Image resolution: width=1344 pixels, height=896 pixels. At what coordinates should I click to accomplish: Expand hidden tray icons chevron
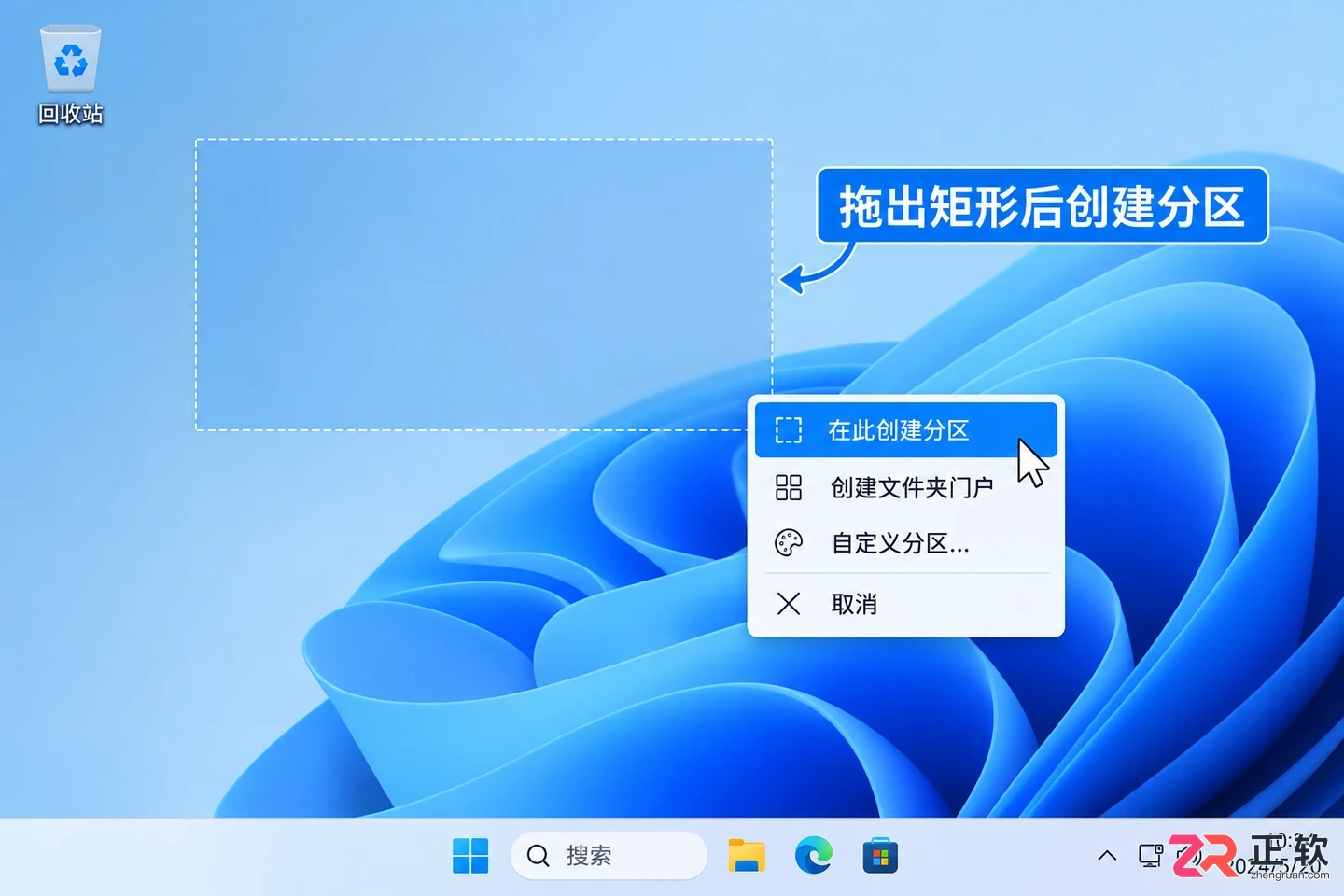(x=1107, y=855)
